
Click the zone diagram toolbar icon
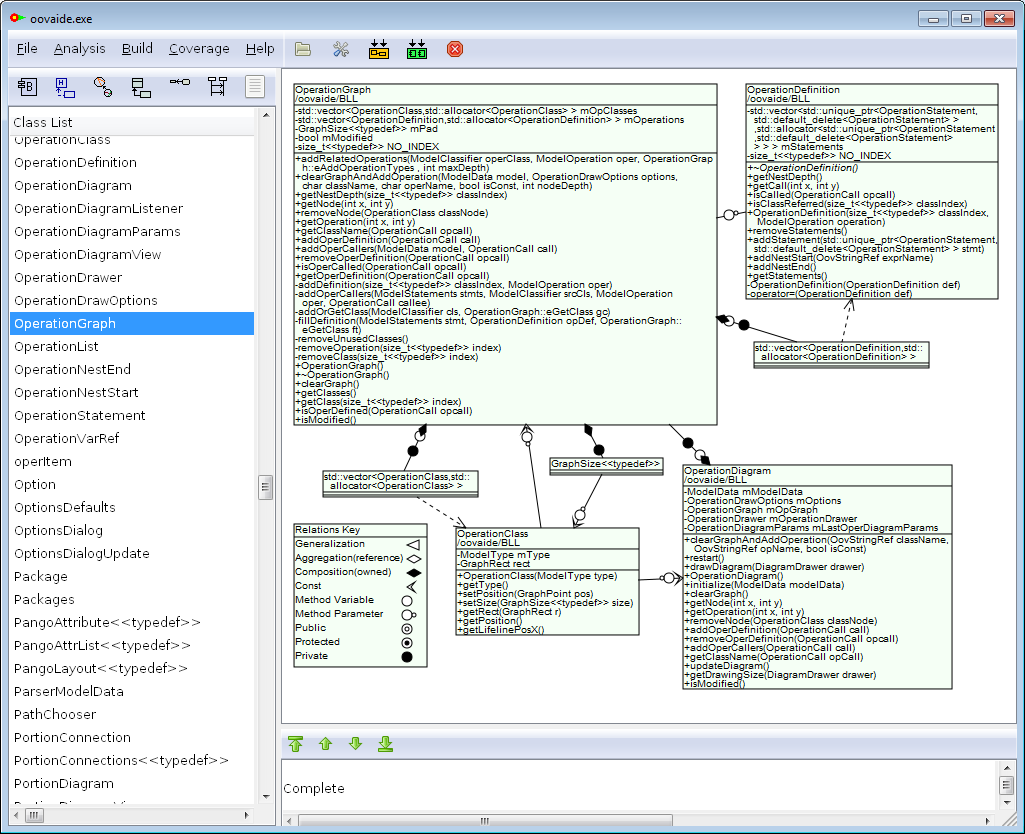coord(103,87)
